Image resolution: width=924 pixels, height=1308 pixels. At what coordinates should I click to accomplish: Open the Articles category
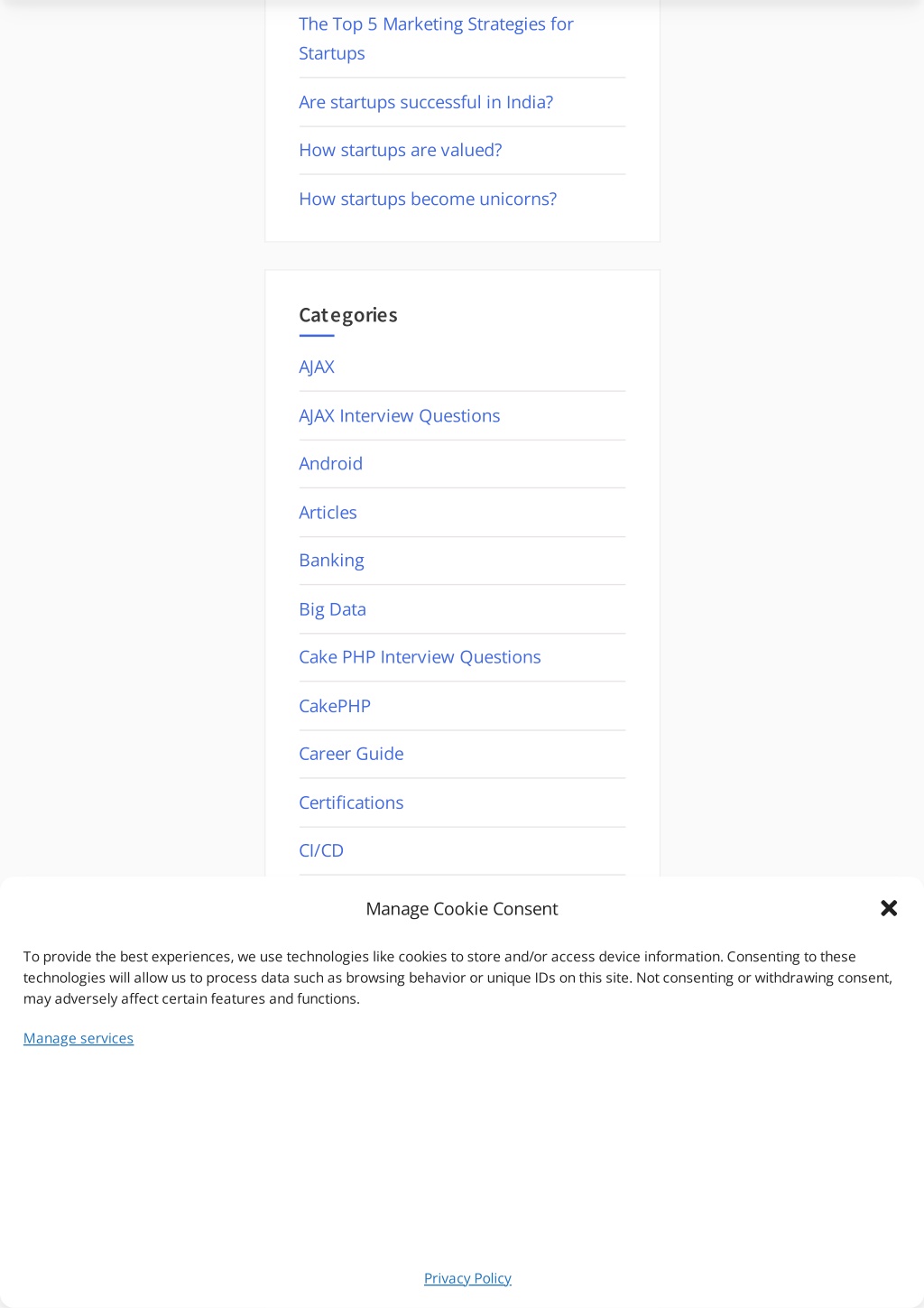(328, 513)
